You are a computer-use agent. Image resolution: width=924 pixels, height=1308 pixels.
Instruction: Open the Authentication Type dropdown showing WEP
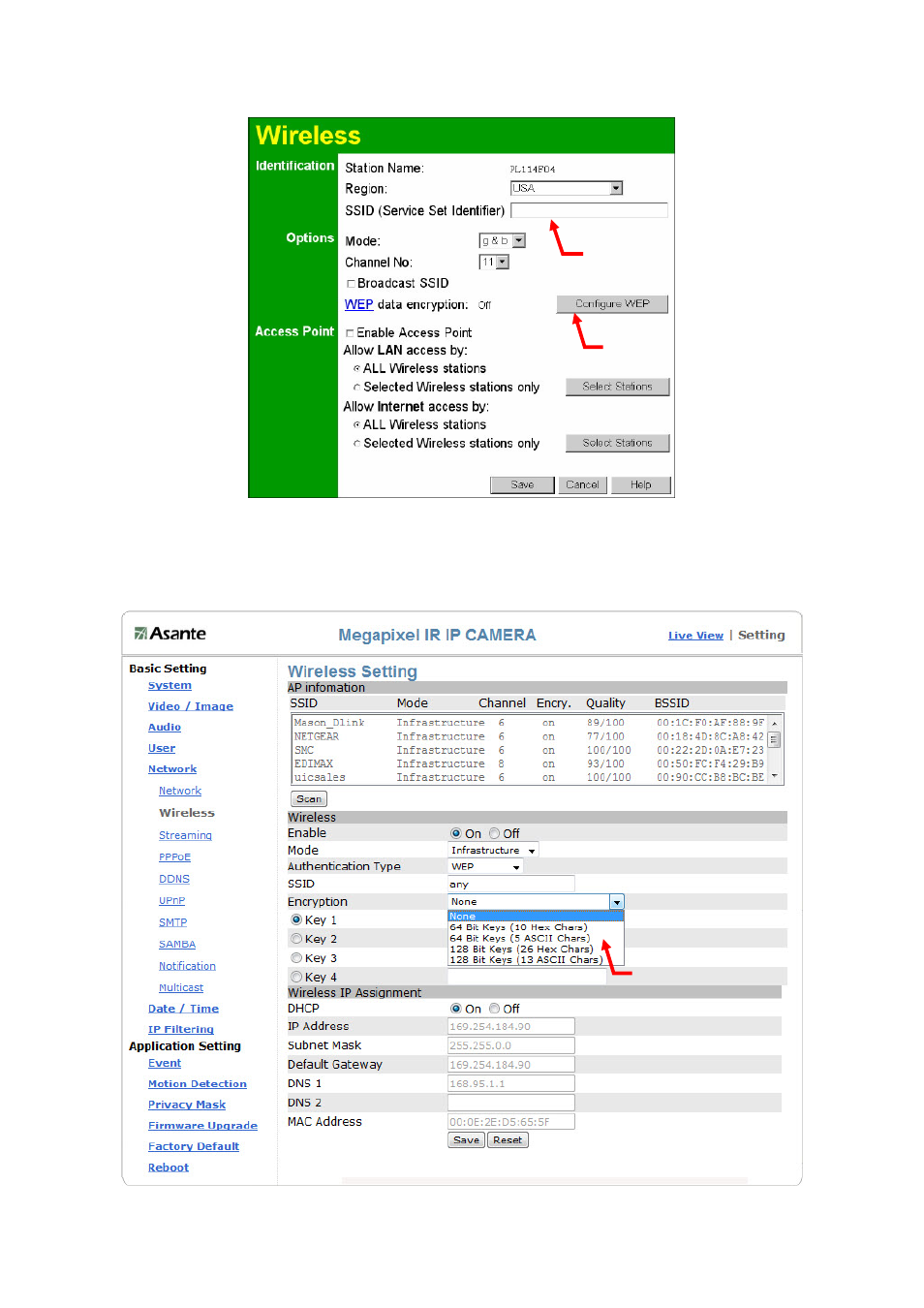485,867
